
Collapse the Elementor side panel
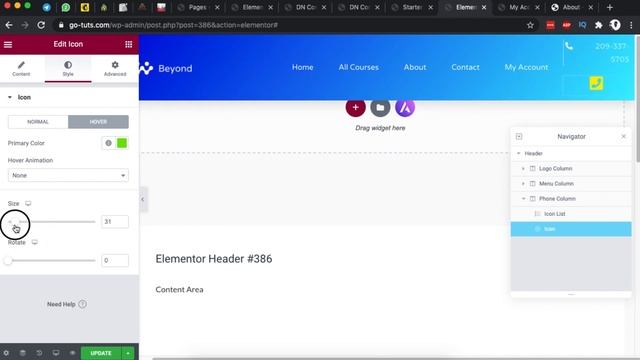[142, 199]
